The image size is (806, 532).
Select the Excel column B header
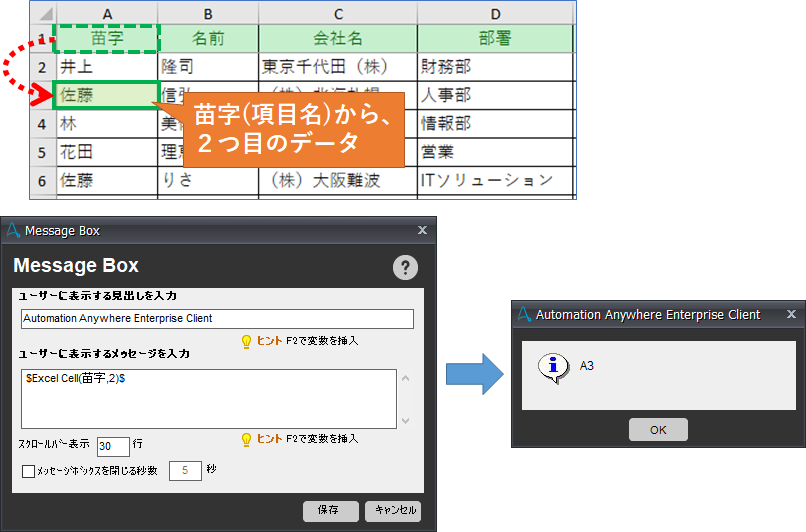click(208, 14)
